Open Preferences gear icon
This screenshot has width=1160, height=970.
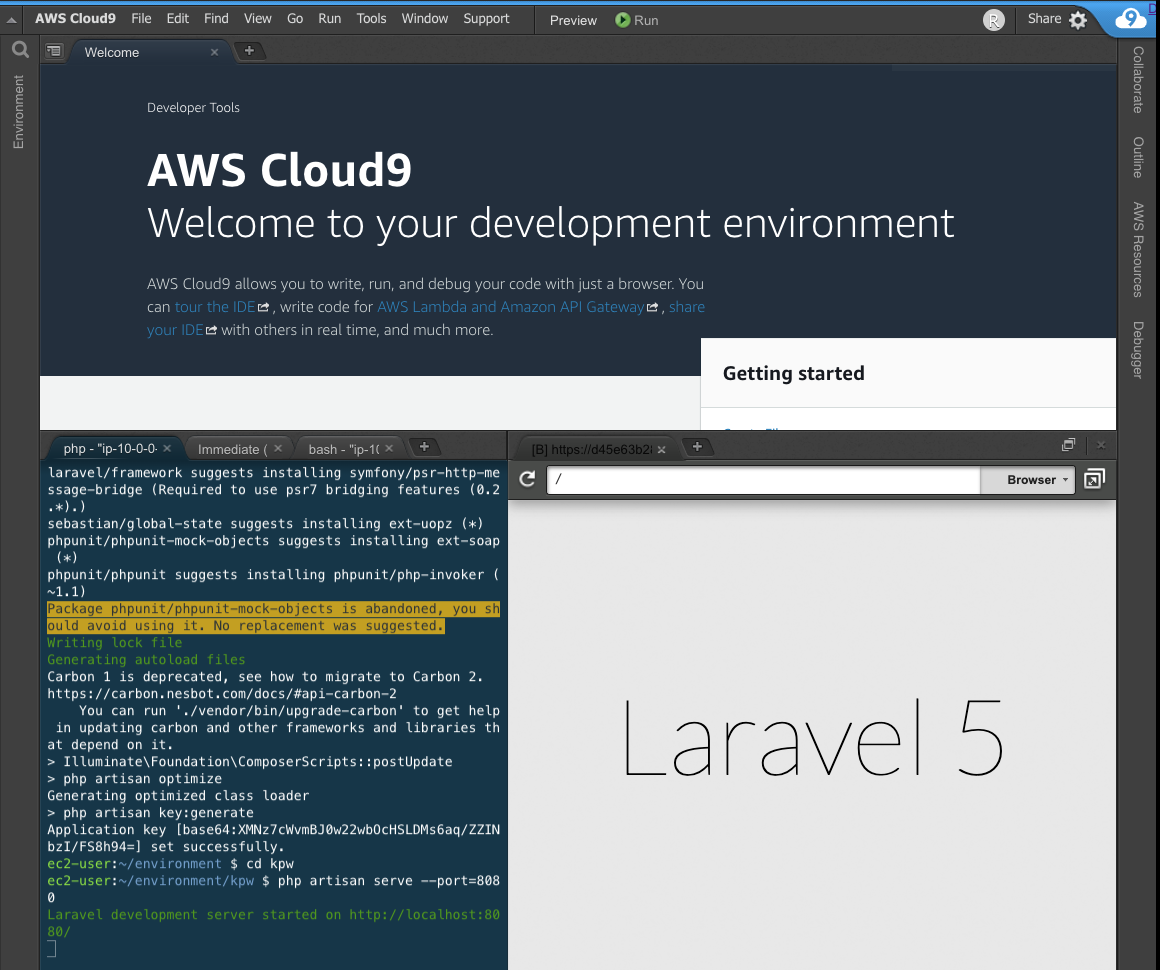(x=1078, y=20)
